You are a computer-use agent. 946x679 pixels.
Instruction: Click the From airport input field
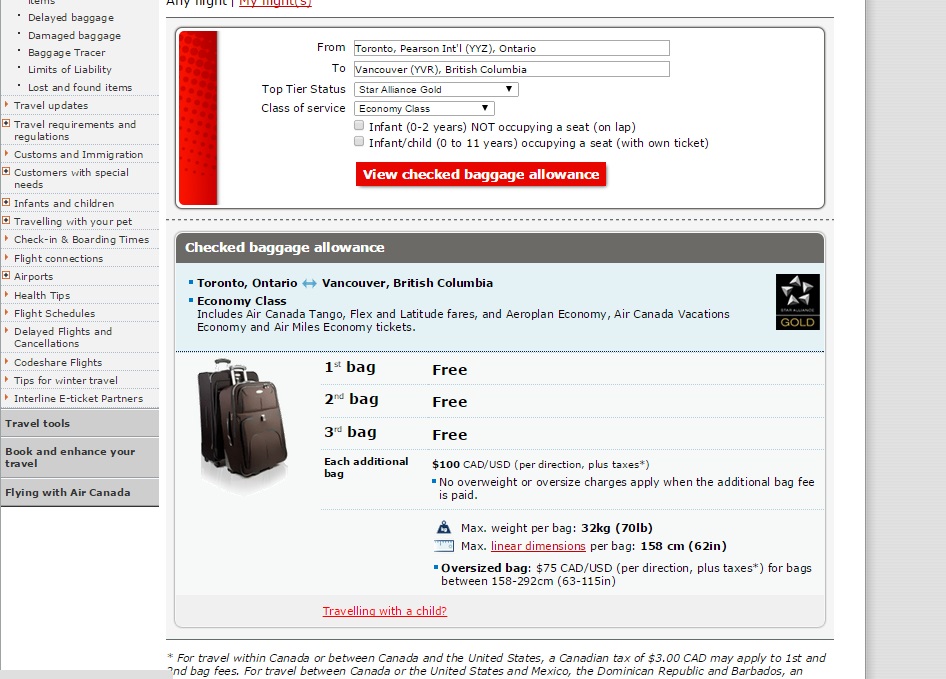pos(512,48)
